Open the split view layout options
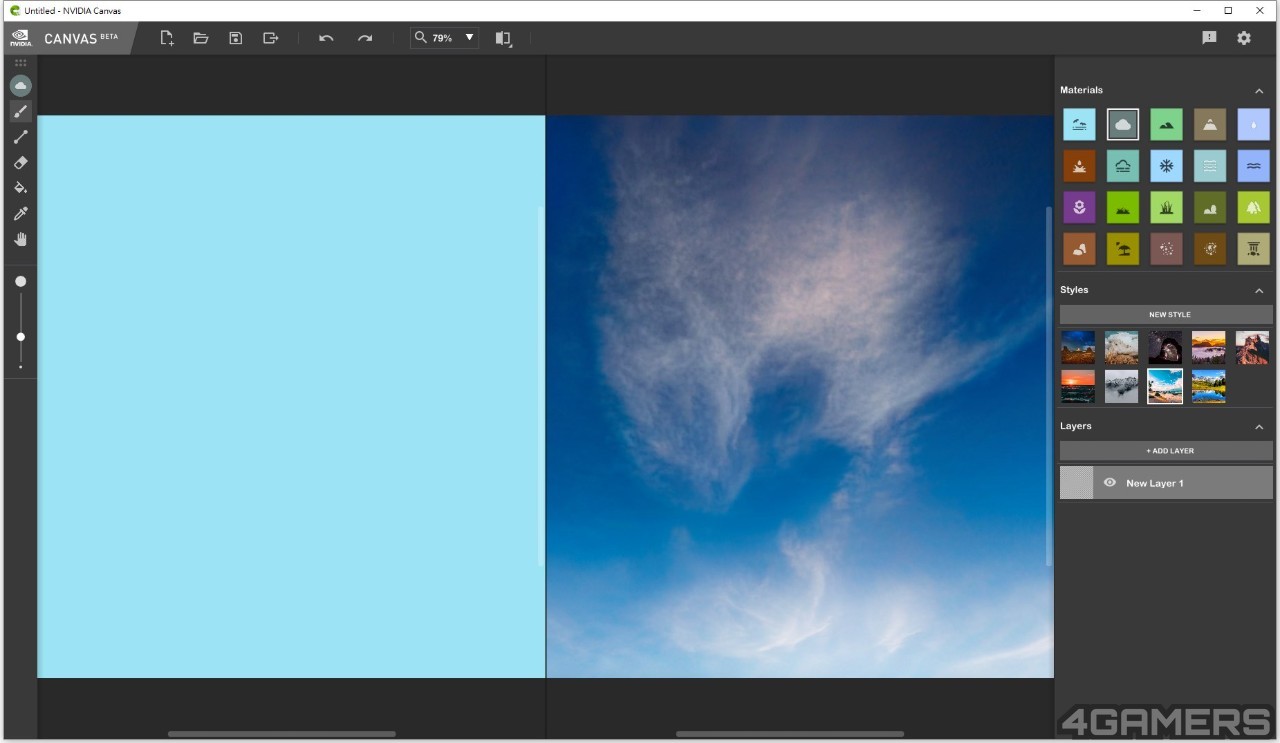 click(503, 38)
